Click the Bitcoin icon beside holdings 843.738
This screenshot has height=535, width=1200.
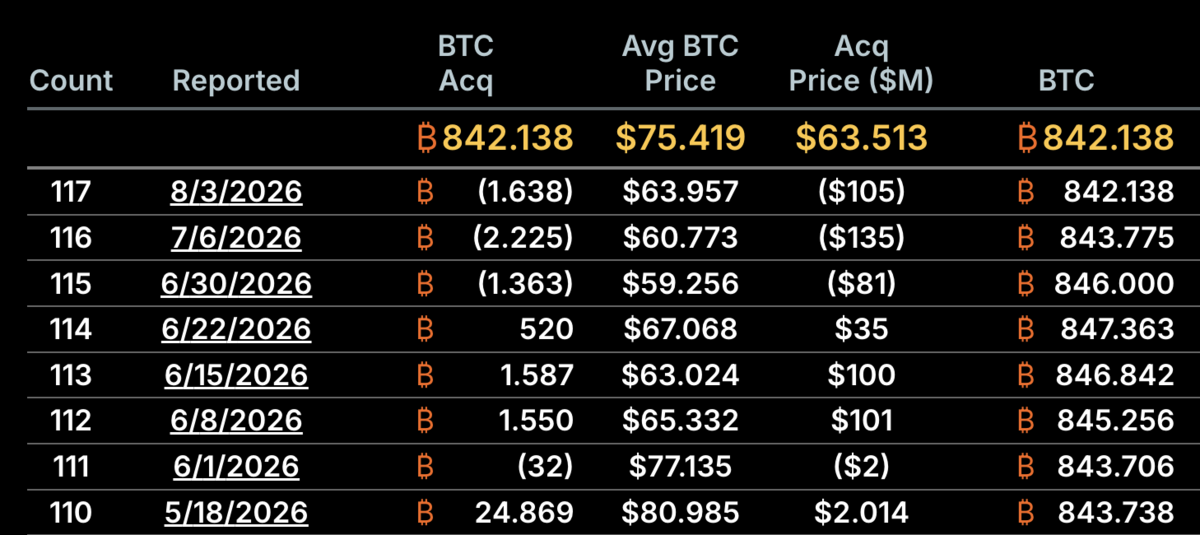coord(1026,513)
